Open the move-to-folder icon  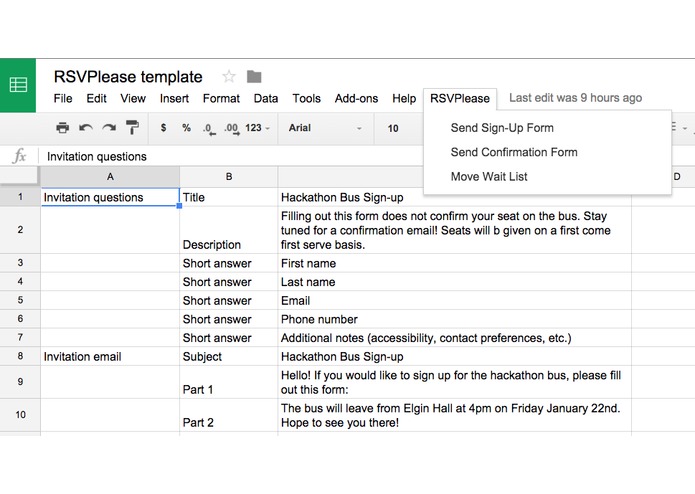[254, 77]
